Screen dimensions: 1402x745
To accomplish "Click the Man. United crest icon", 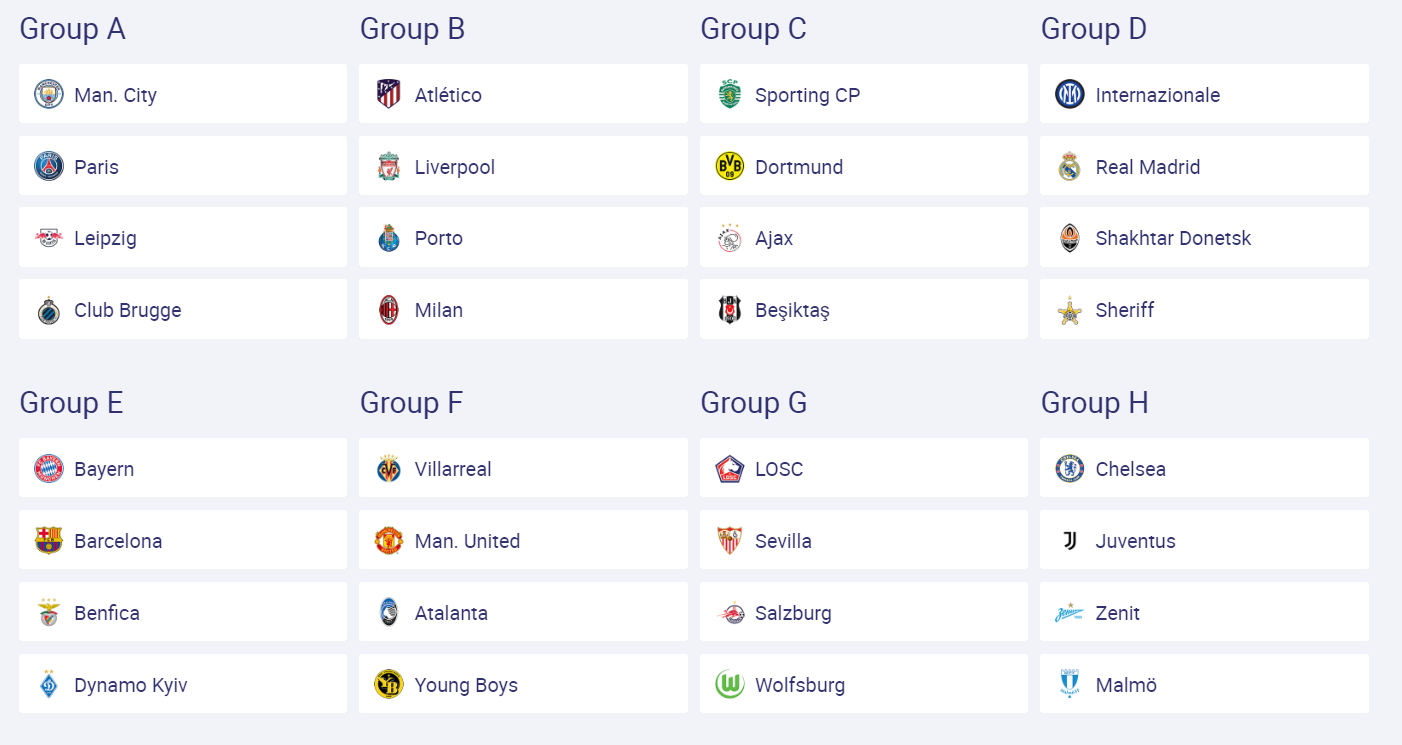I will 389,541.
